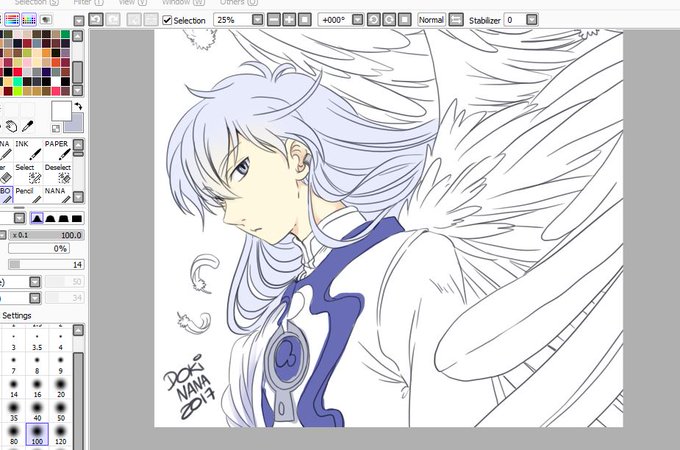Screen dimensions: 680x450
Task: Open the rotation angle dropdown
Action: coord(357,20)
